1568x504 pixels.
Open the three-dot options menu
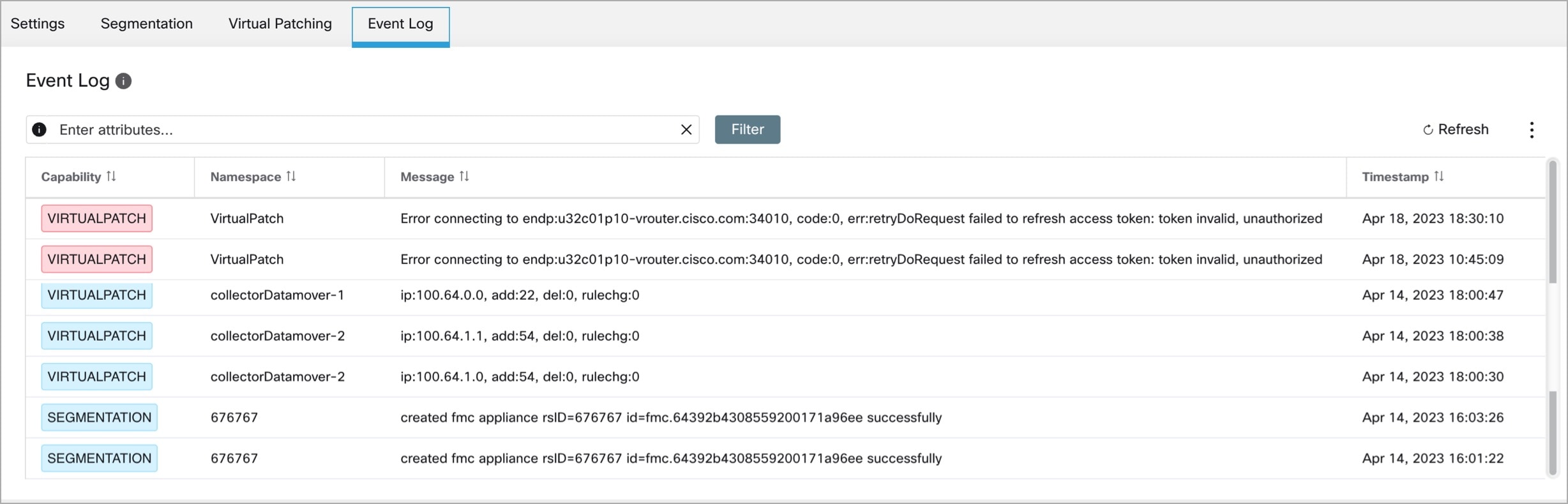coord(1532,130)
